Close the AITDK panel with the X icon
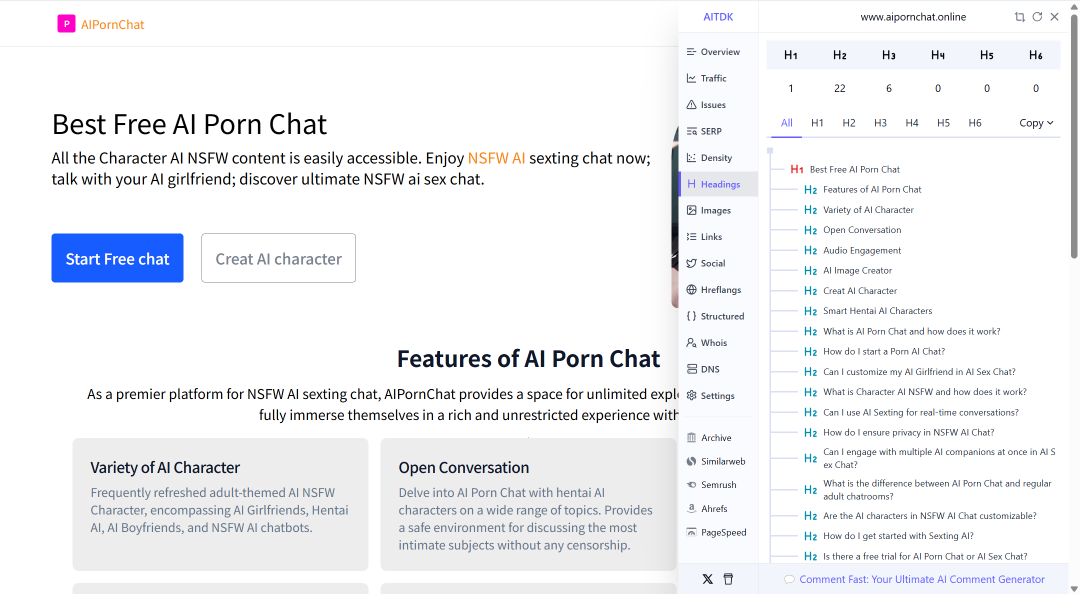 pyautogui.click(x=1055, y=17)
